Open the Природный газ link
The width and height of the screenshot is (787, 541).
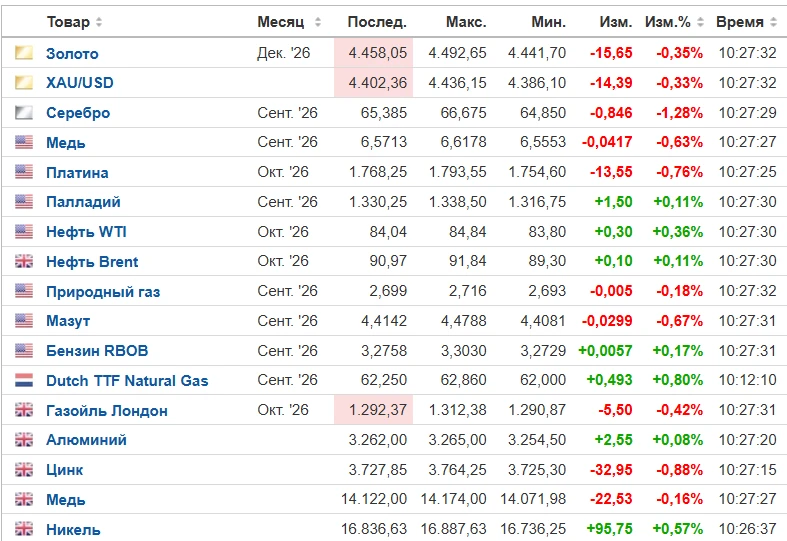point(103,292)
